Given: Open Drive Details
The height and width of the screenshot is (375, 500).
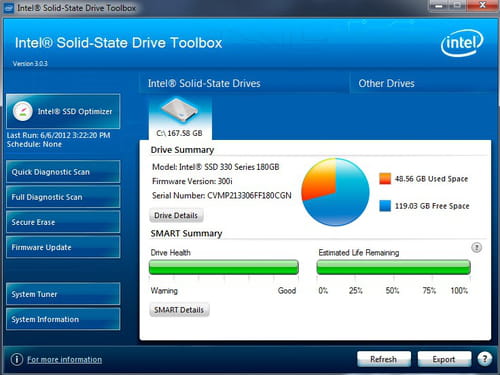Looking at the screenshot, I should 176,215.
